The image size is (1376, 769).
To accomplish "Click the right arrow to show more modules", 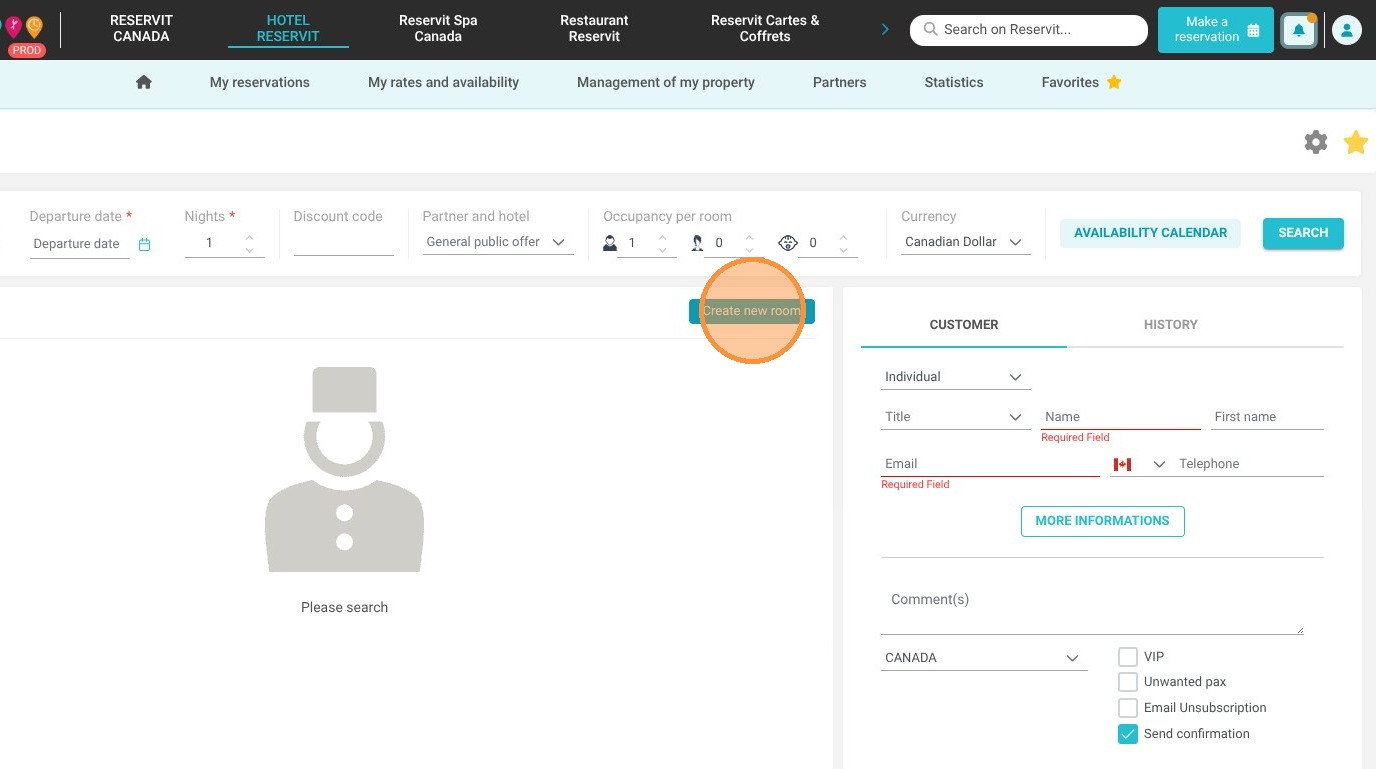I will [x=885, y=30].
